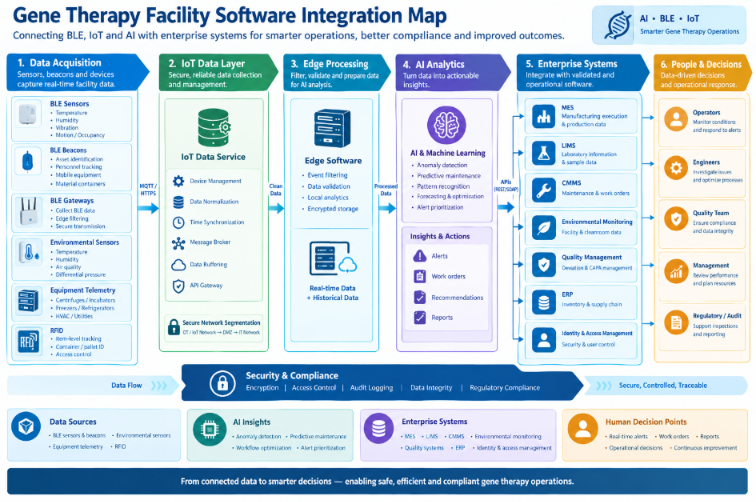
Task: Click the Alerts warning triangle icon
Action: click(x=420, y=256)
